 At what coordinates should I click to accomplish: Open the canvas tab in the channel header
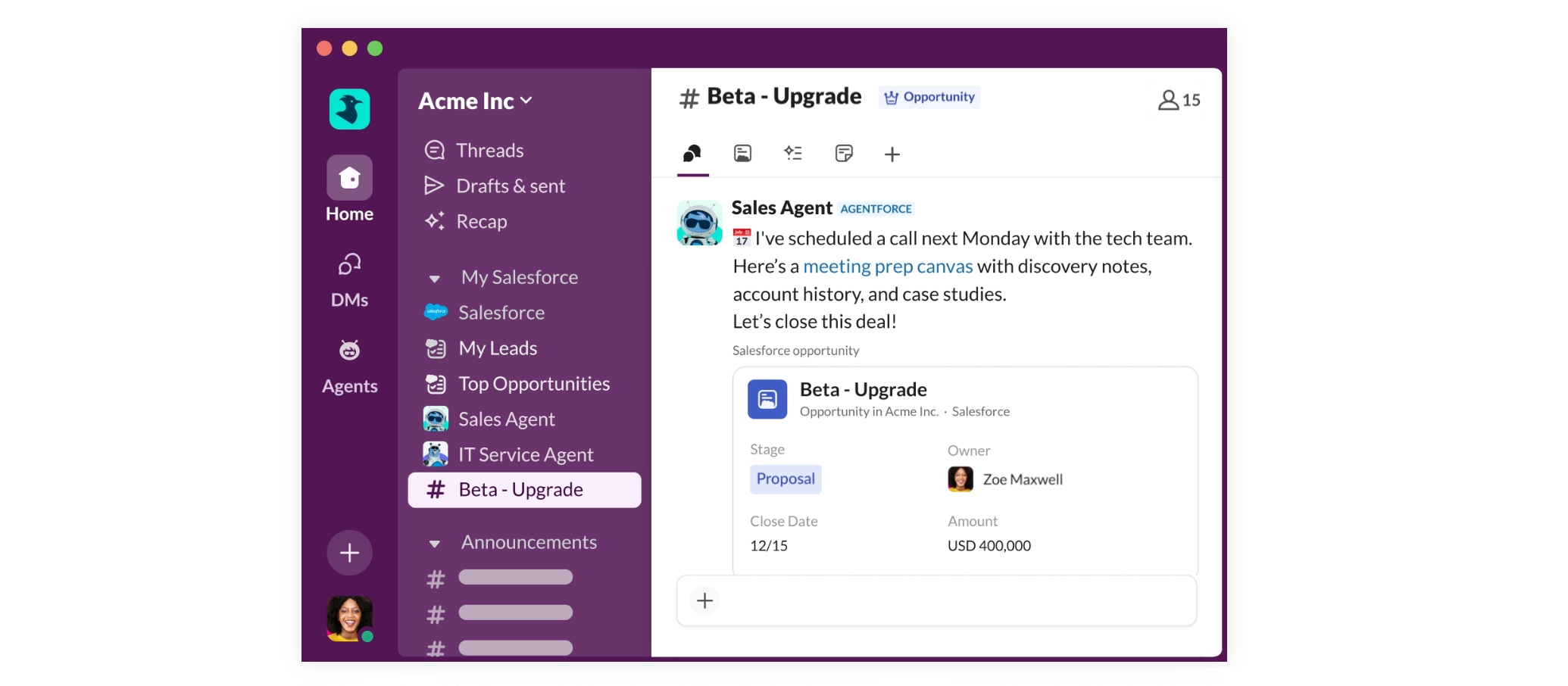pyautogui.click(x=844, y=154)
